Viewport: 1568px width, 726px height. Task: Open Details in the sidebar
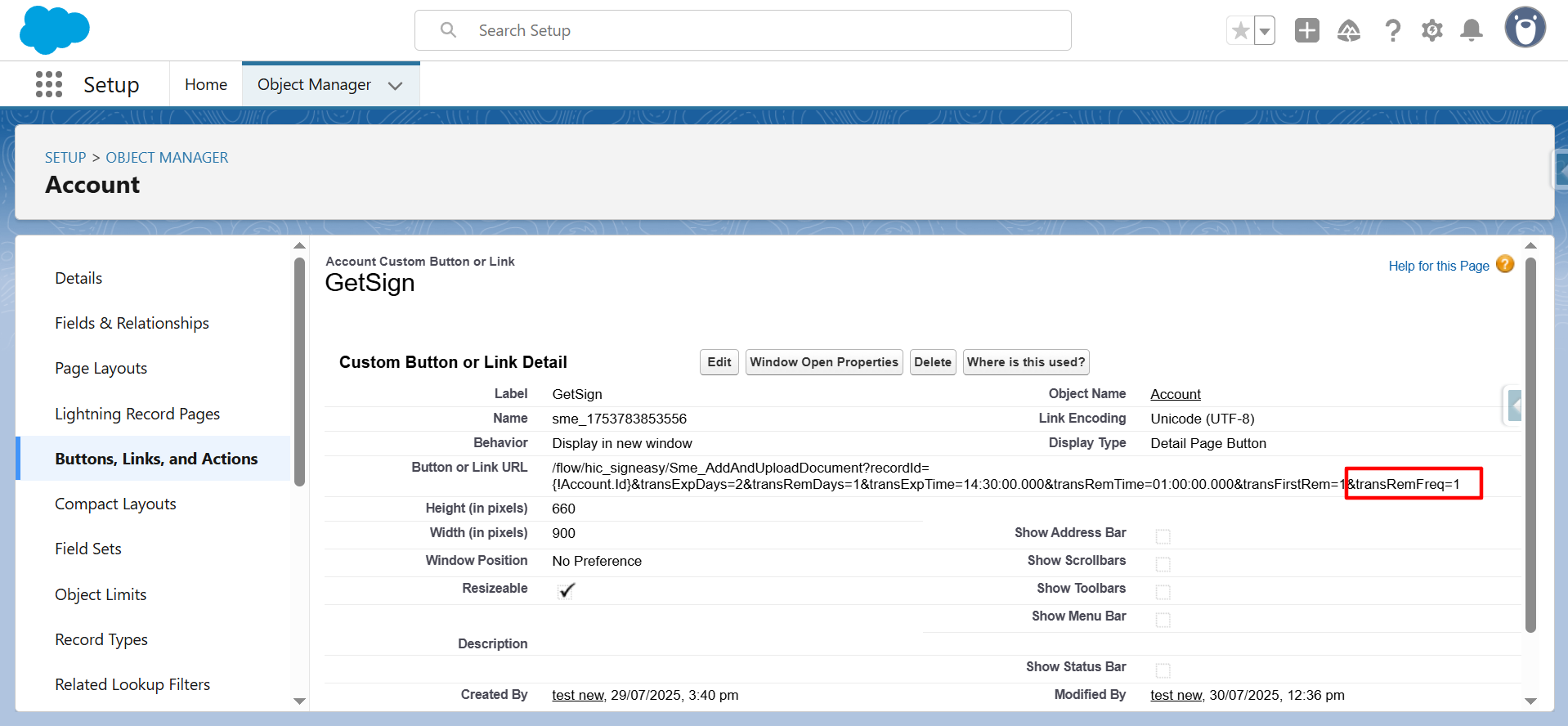(x=78, y=278)
